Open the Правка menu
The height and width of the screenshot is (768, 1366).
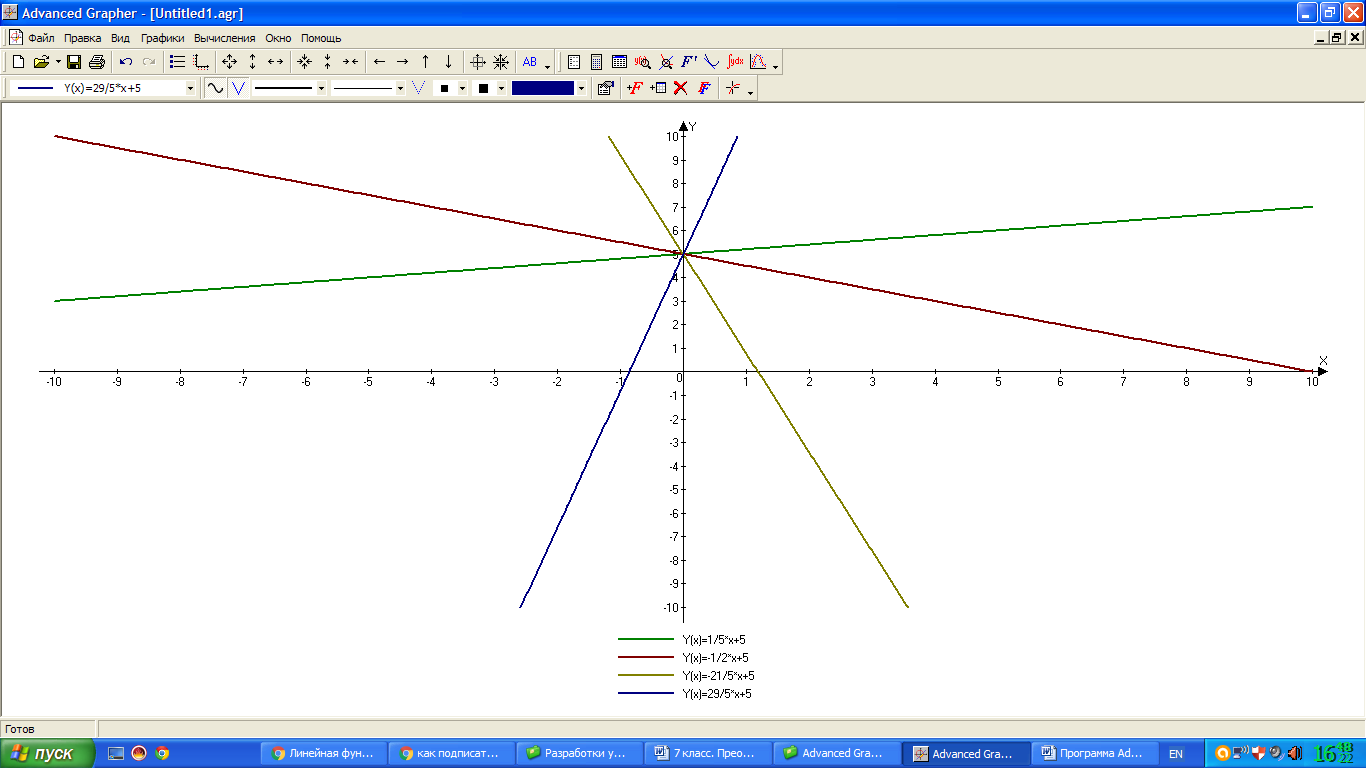[83, 38]
